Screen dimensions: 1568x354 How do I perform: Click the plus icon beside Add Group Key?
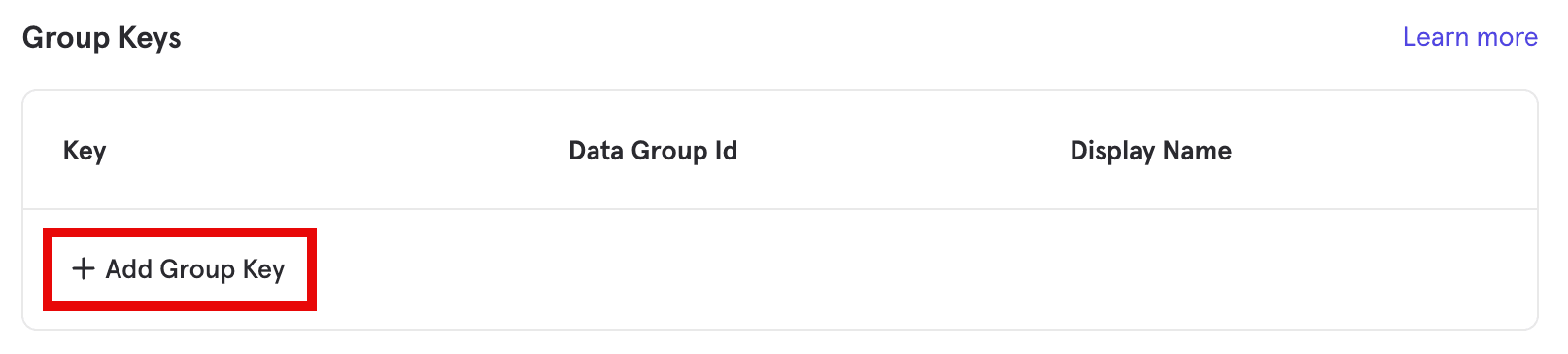click(x=84, y=268)
